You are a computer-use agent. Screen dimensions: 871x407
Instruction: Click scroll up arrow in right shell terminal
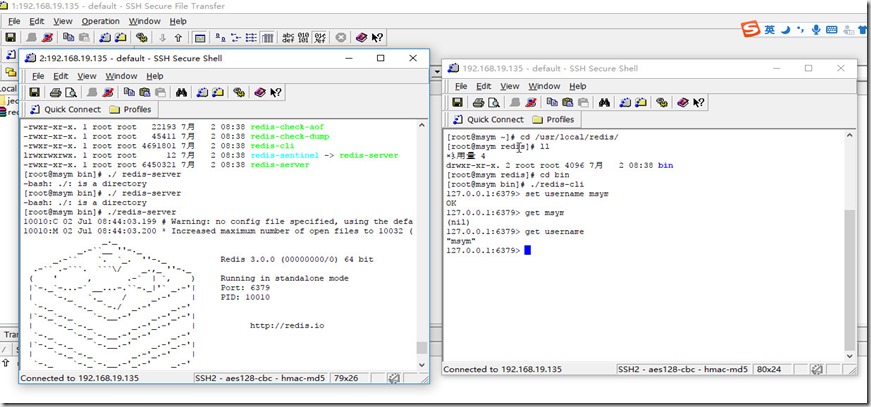(x=850, y=135)
